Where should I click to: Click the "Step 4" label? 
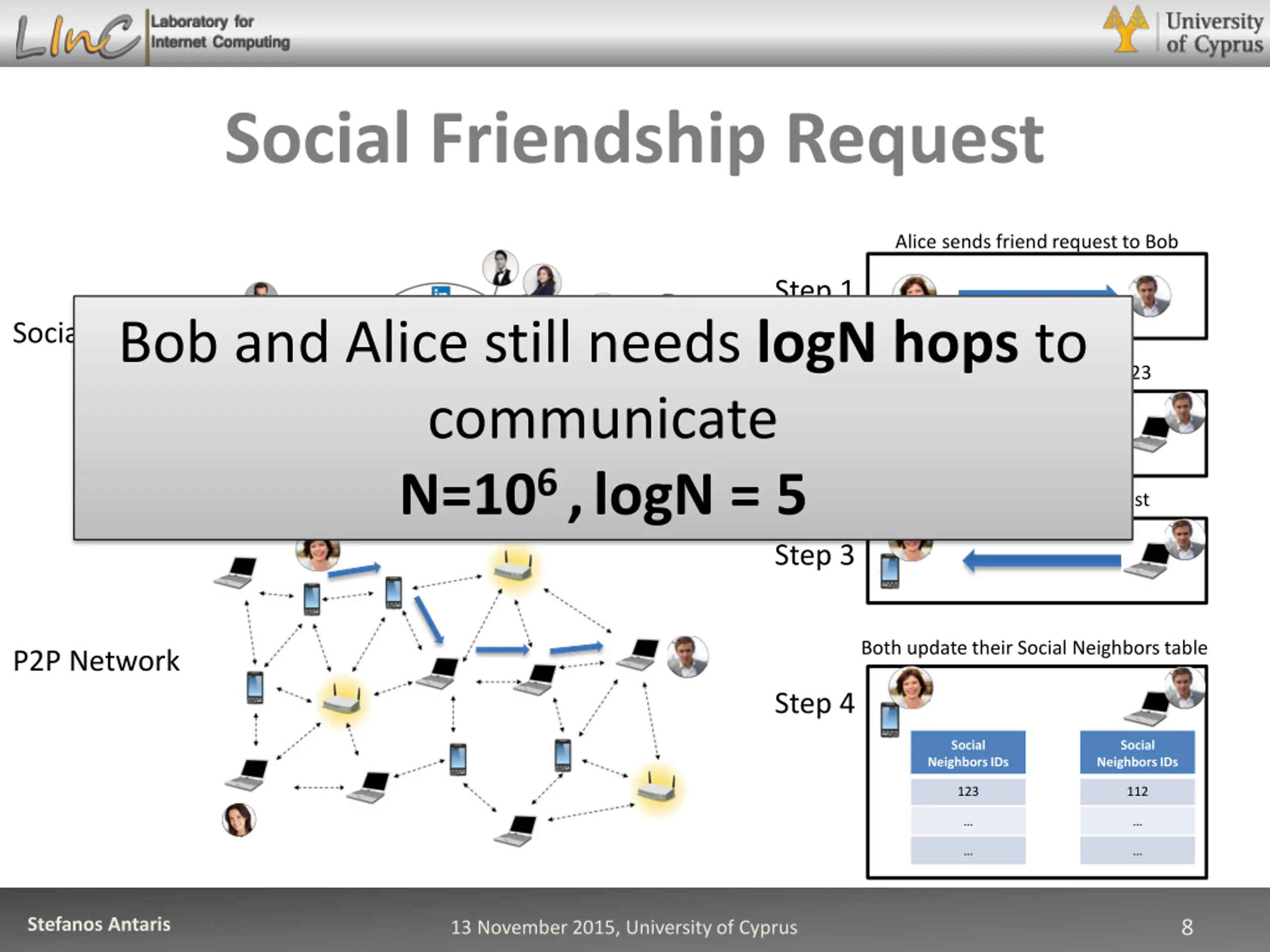[814, 704]
